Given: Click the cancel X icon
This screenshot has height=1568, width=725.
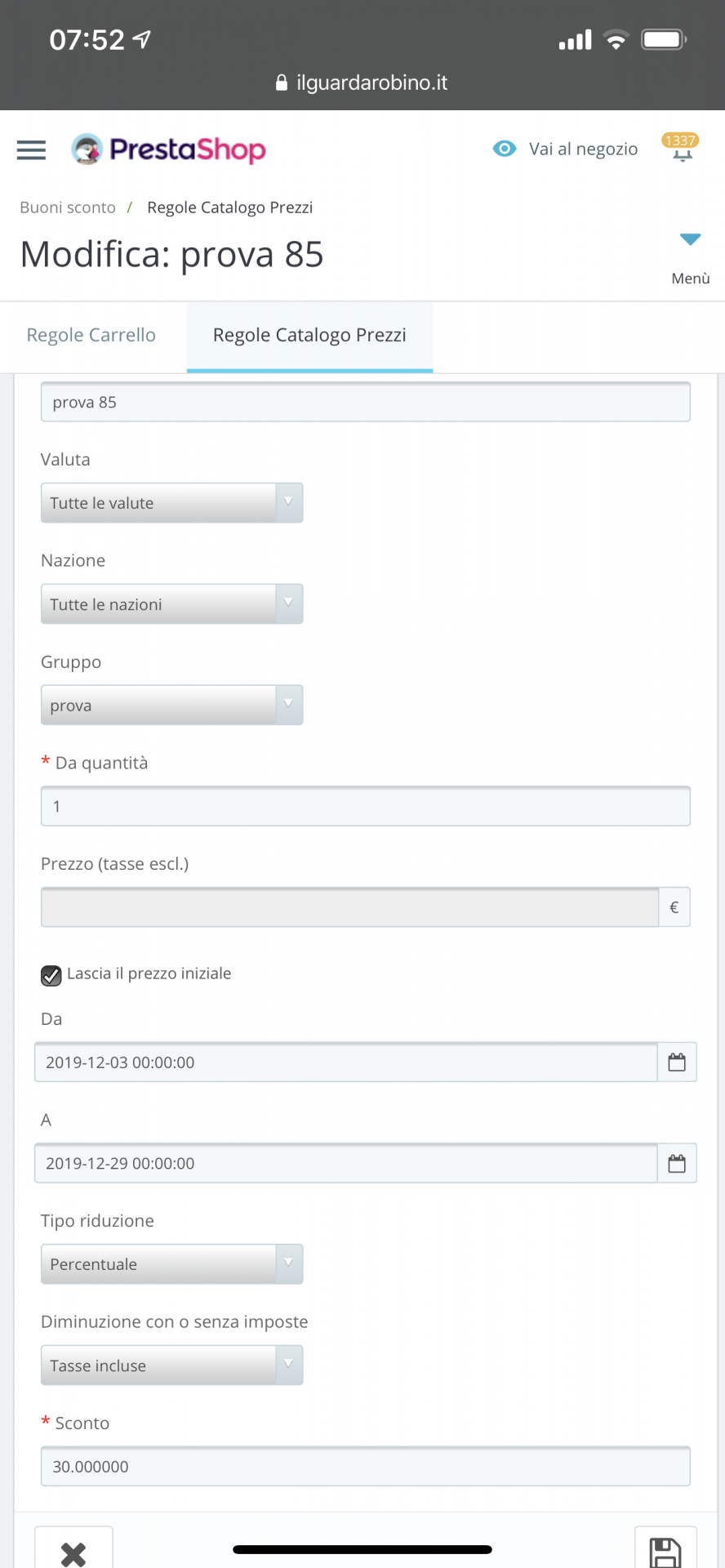Looking at the screenshot, I should coord(73,1552).
